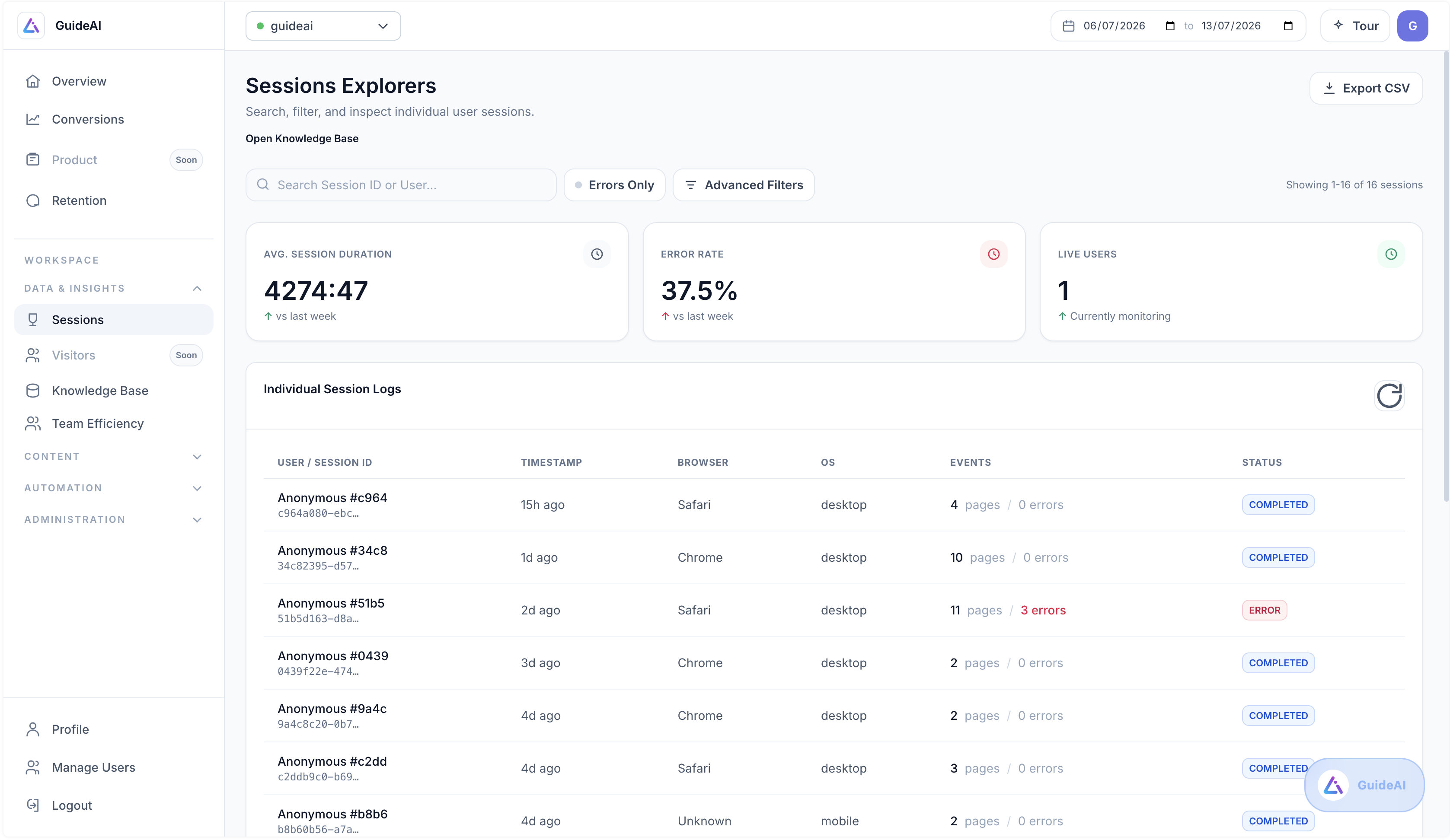Collapse the Data & Insights section
1450x840 pixels.
[x=113, y=288]
